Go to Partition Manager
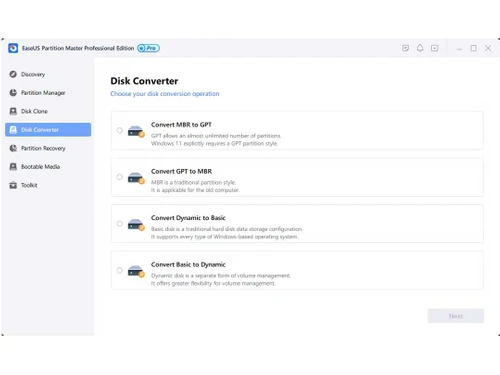 (48, 93)
